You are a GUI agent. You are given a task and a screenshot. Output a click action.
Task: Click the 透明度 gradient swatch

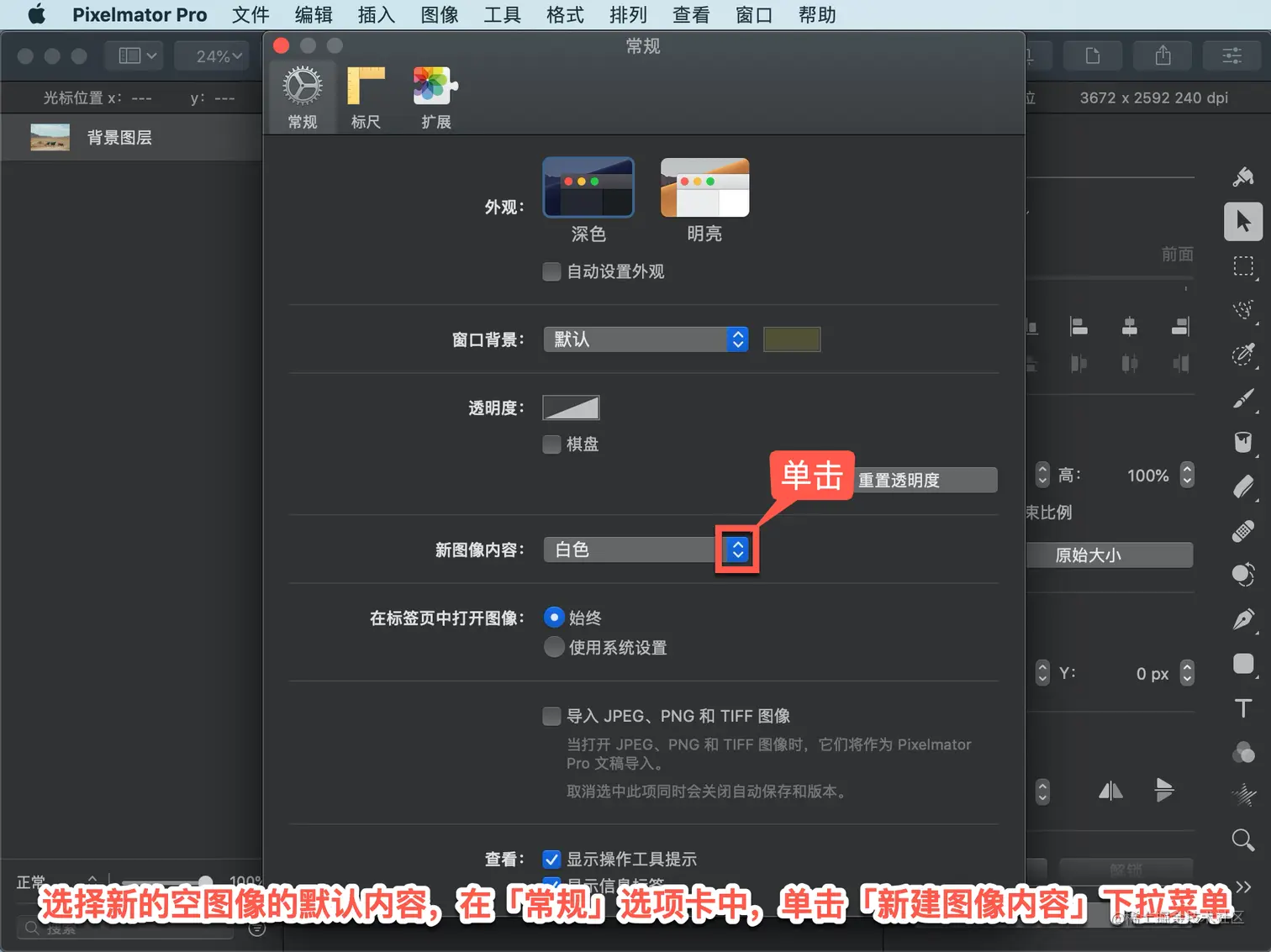pyautogui.click(x=571, y=408)
